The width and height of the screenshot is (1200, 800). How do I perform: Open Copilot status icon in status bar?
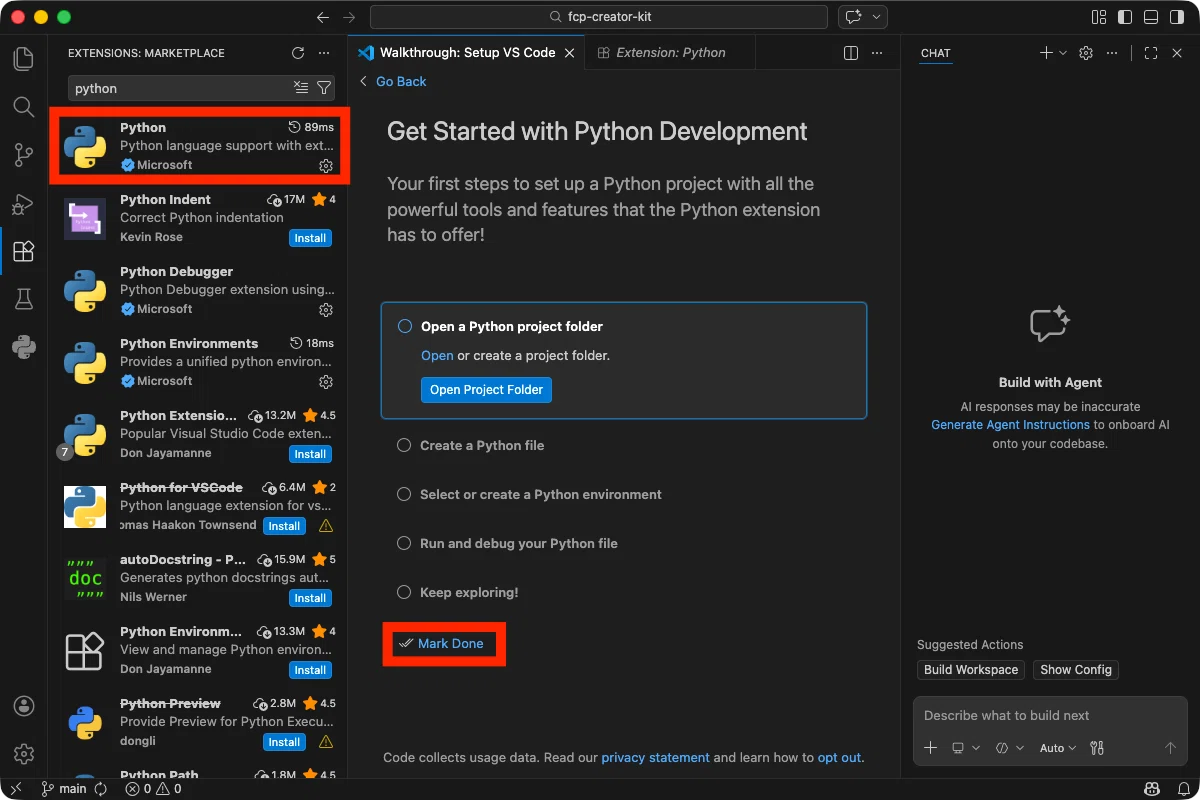[x=1151, y=789]
